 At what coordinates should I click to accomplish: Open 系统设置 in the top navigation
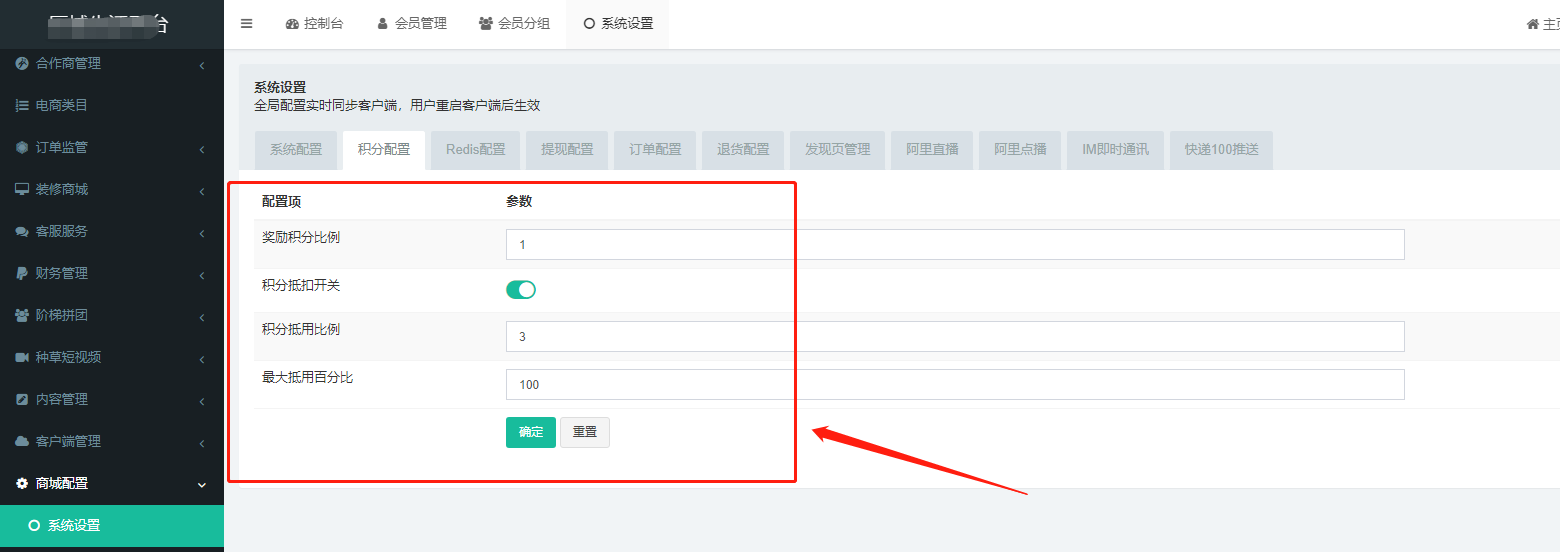point(618,24)
